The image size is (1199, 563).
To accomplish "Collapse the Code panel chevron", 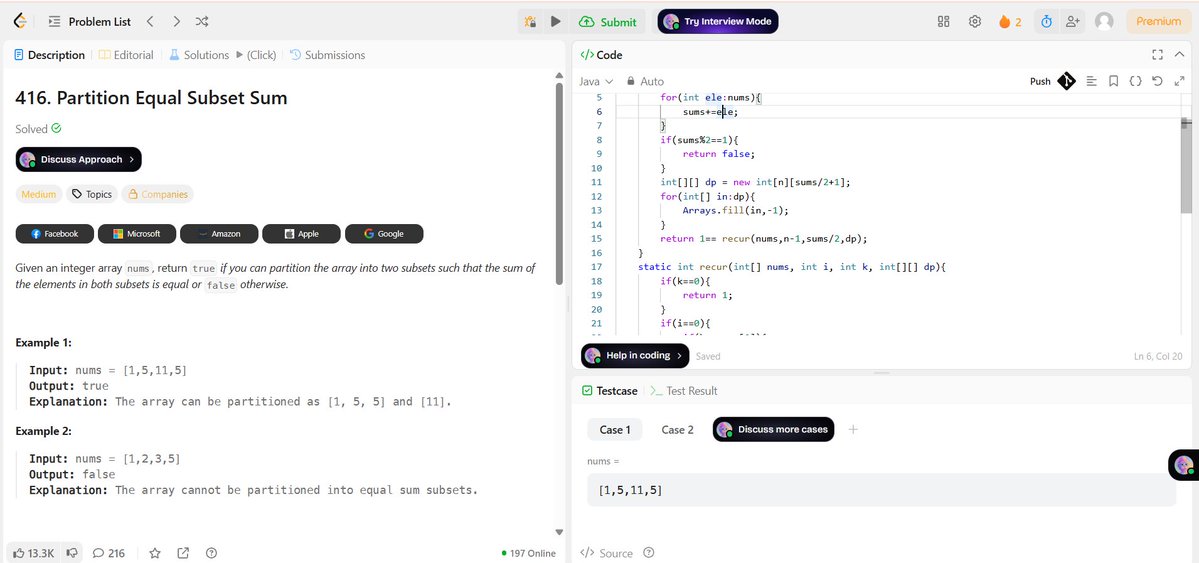I will 1181,55.
